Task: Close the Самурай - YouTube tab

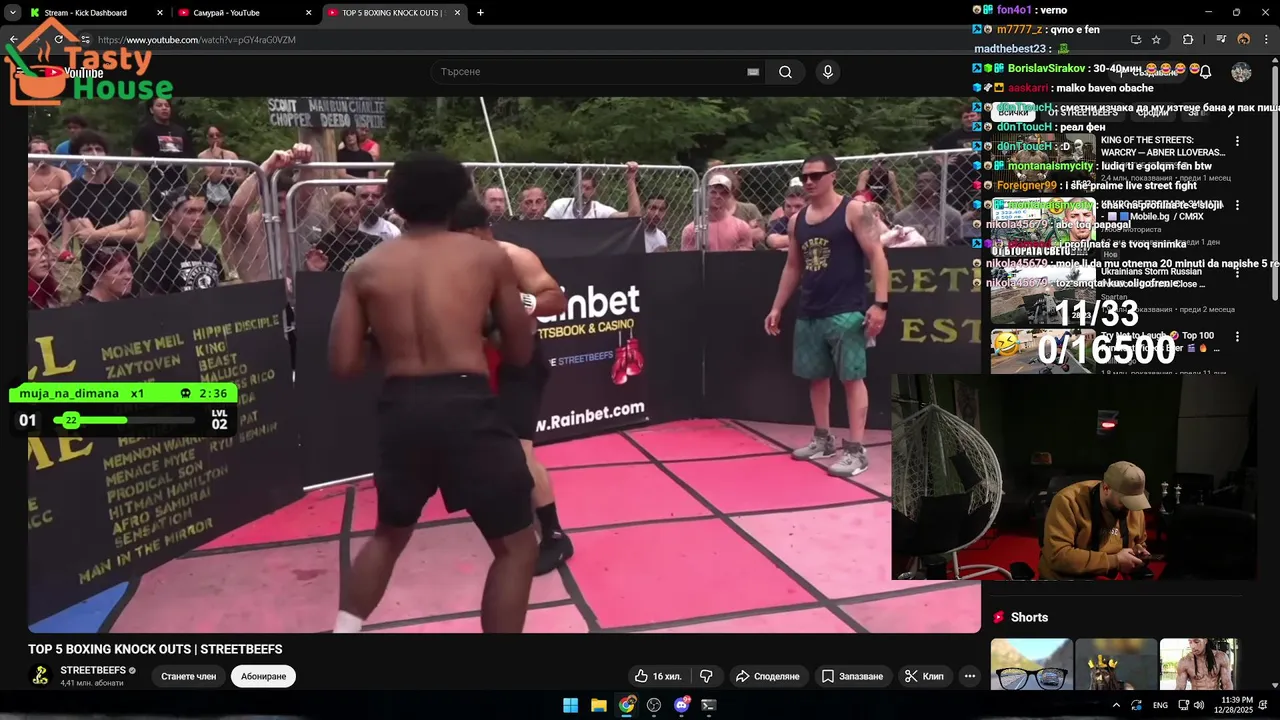Action: tap(309, 12)
